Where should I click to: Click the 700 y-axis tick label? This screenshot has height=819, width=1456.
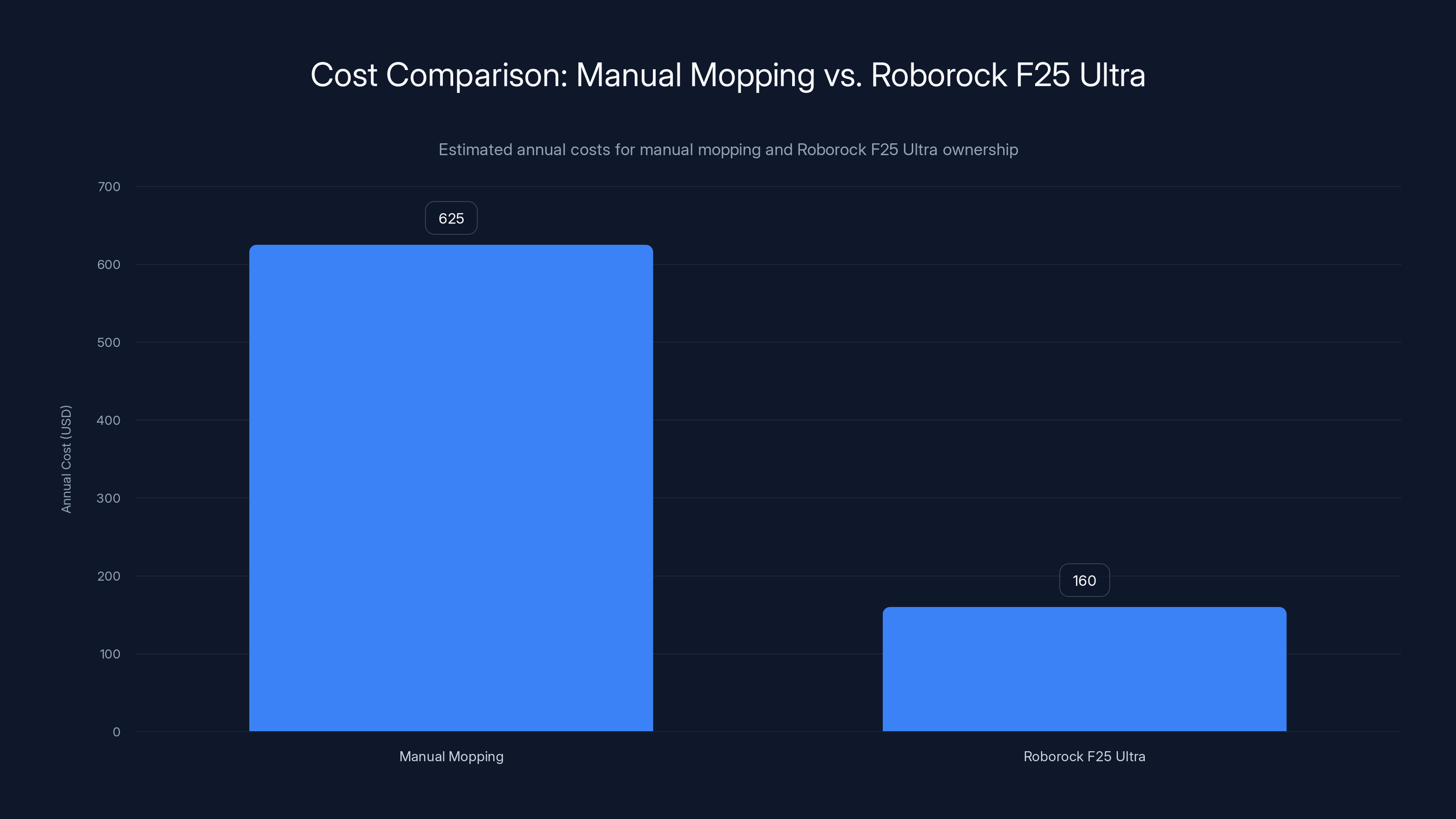[111, 187]
